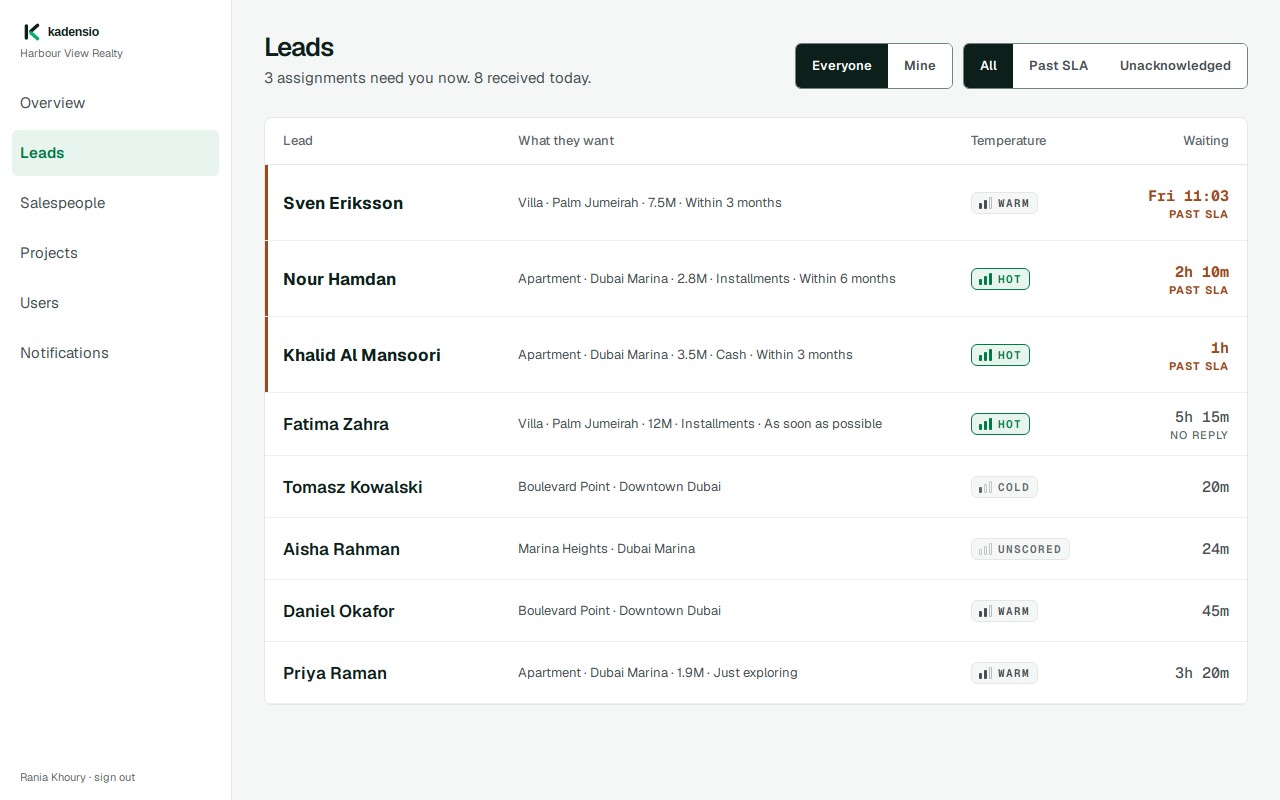Image resolution: width=1280 pixels, height=800 pixels.
Task: Open Daniel Okafor's lead
Action: (x=756, y=611)
